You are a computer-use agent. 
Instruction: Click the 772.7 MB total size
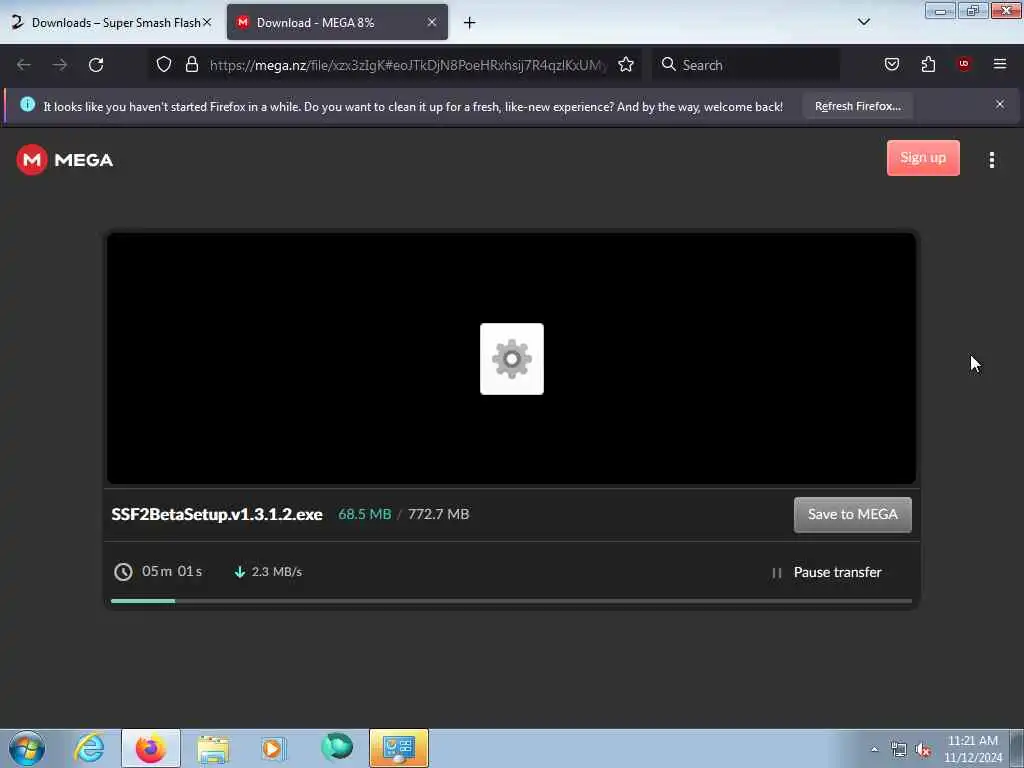439,515
